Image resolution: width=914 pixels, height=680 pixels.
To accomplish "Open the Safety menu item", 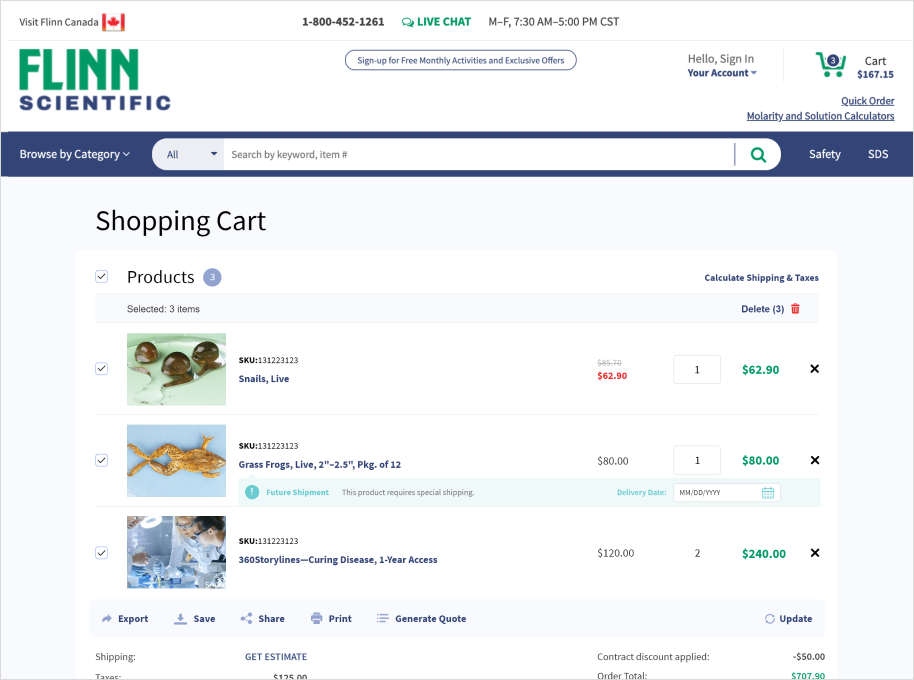I will (825, 155).
